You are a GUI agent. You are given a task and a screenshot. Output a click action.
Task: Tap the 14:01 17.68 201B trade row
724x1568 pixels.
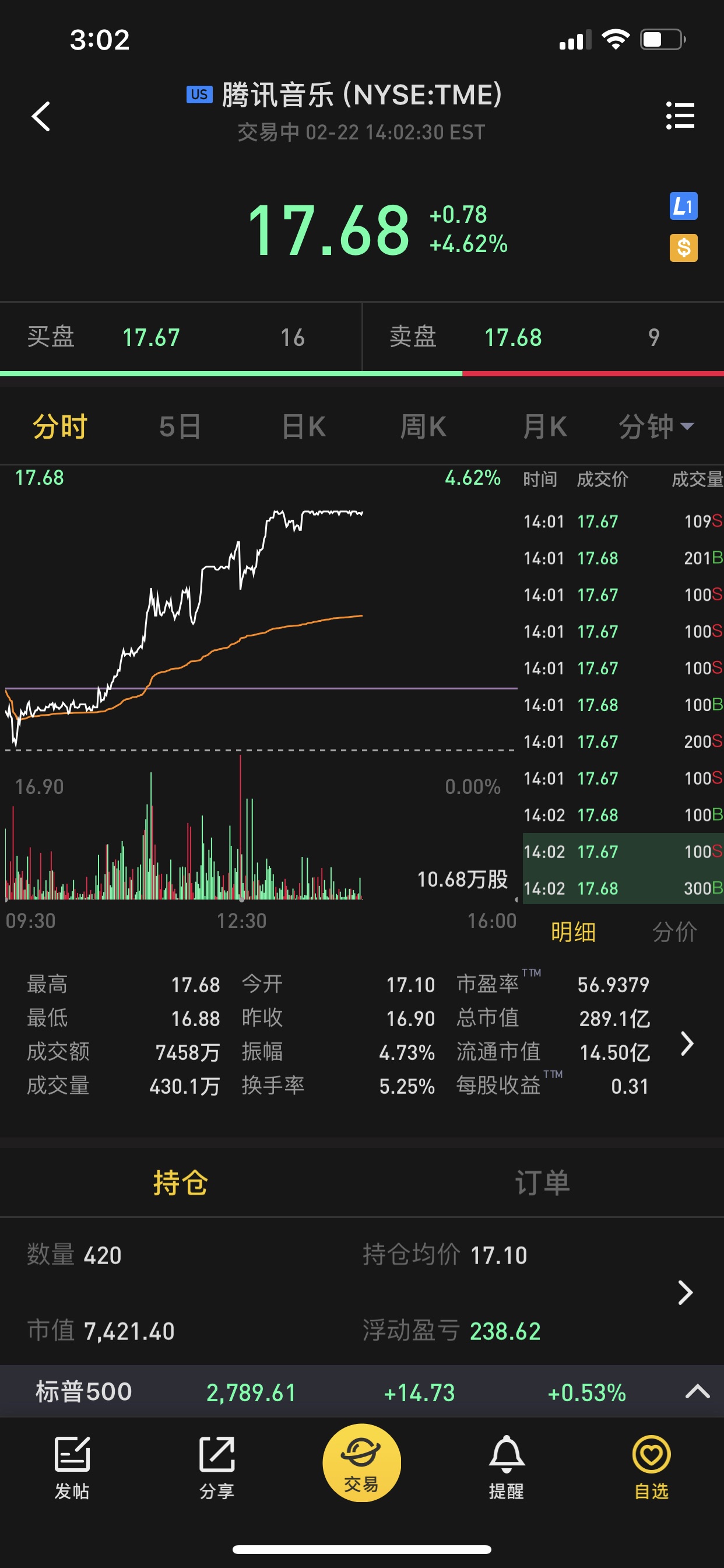(x=623, y=558)
